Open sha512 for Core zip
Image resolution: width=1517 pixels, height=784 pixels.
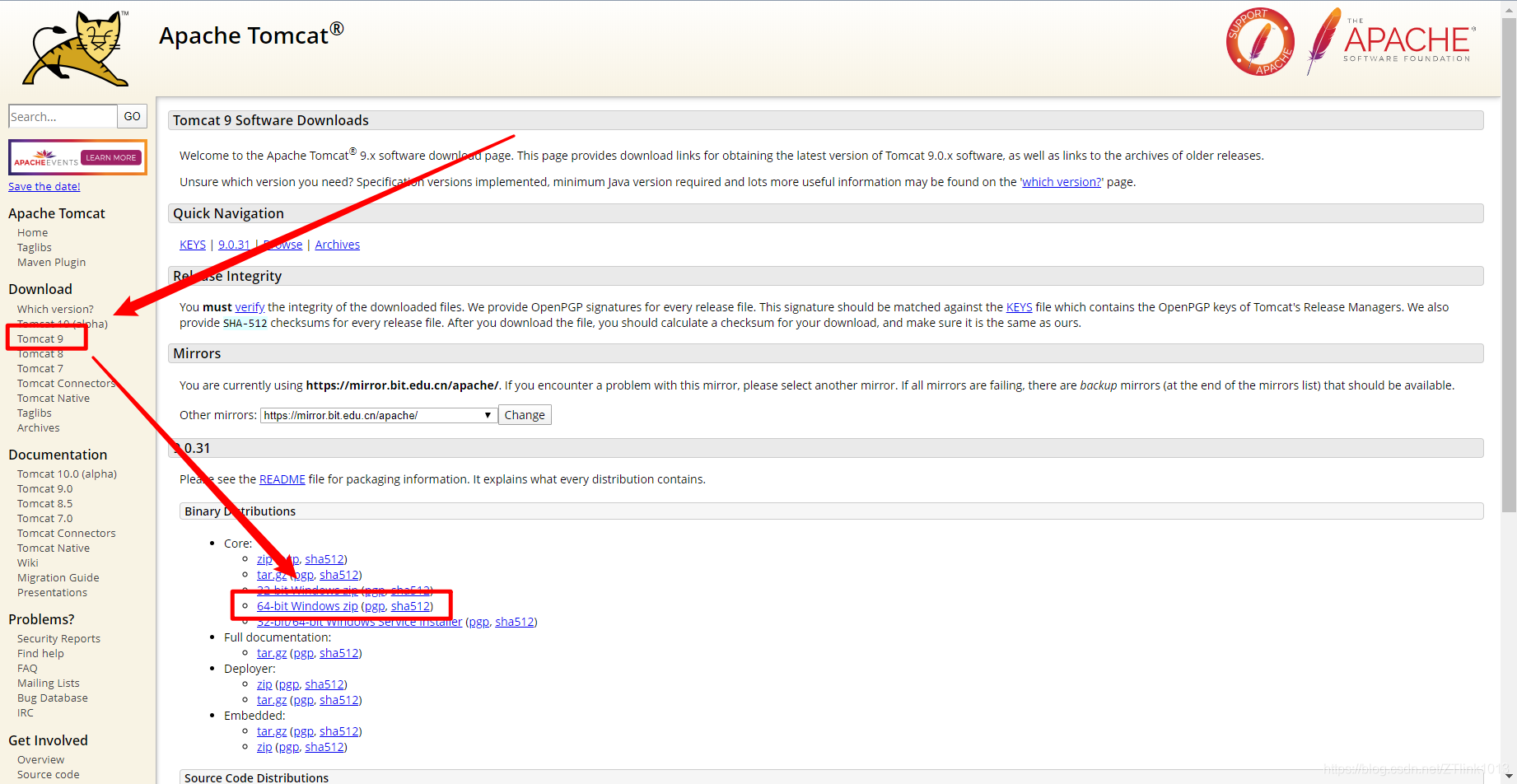pos(324,559)
